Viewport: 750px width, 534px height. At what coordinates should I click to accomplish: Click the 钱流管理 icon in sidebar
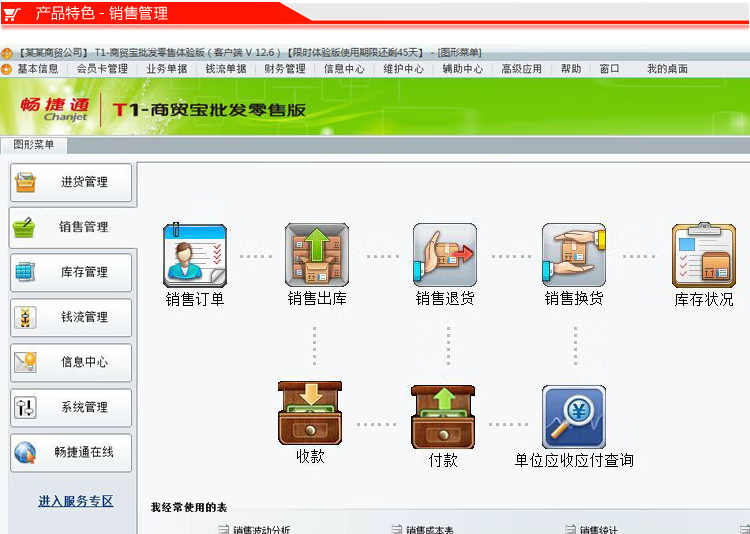pyautogui.click(x=25, y=317)
